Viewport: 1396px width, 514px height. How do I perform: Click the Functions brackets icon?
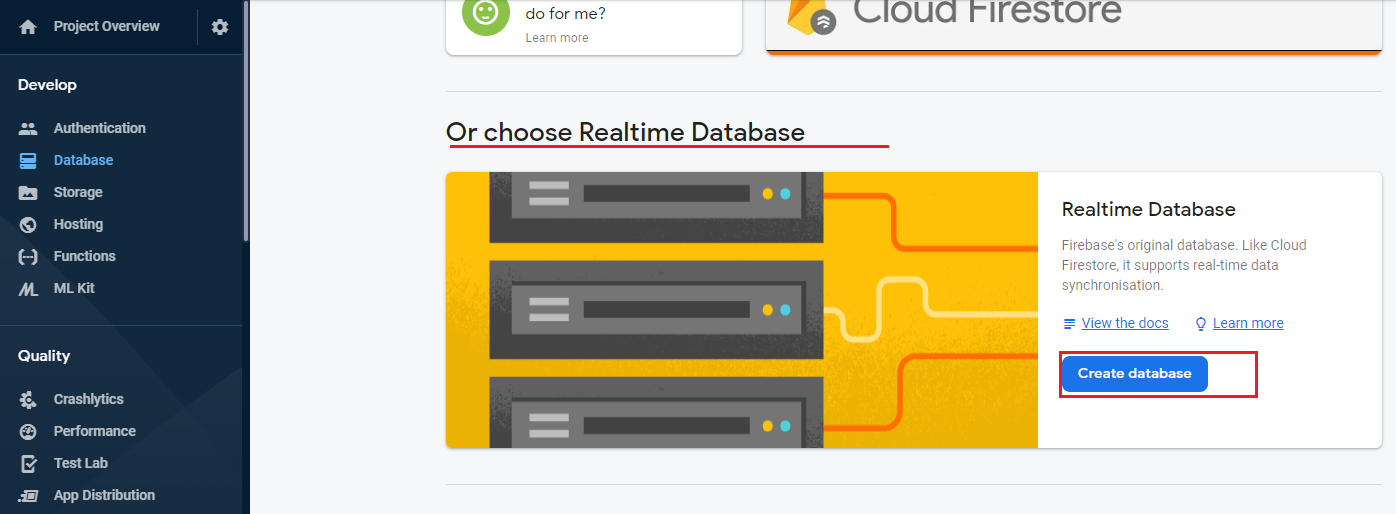28,256
